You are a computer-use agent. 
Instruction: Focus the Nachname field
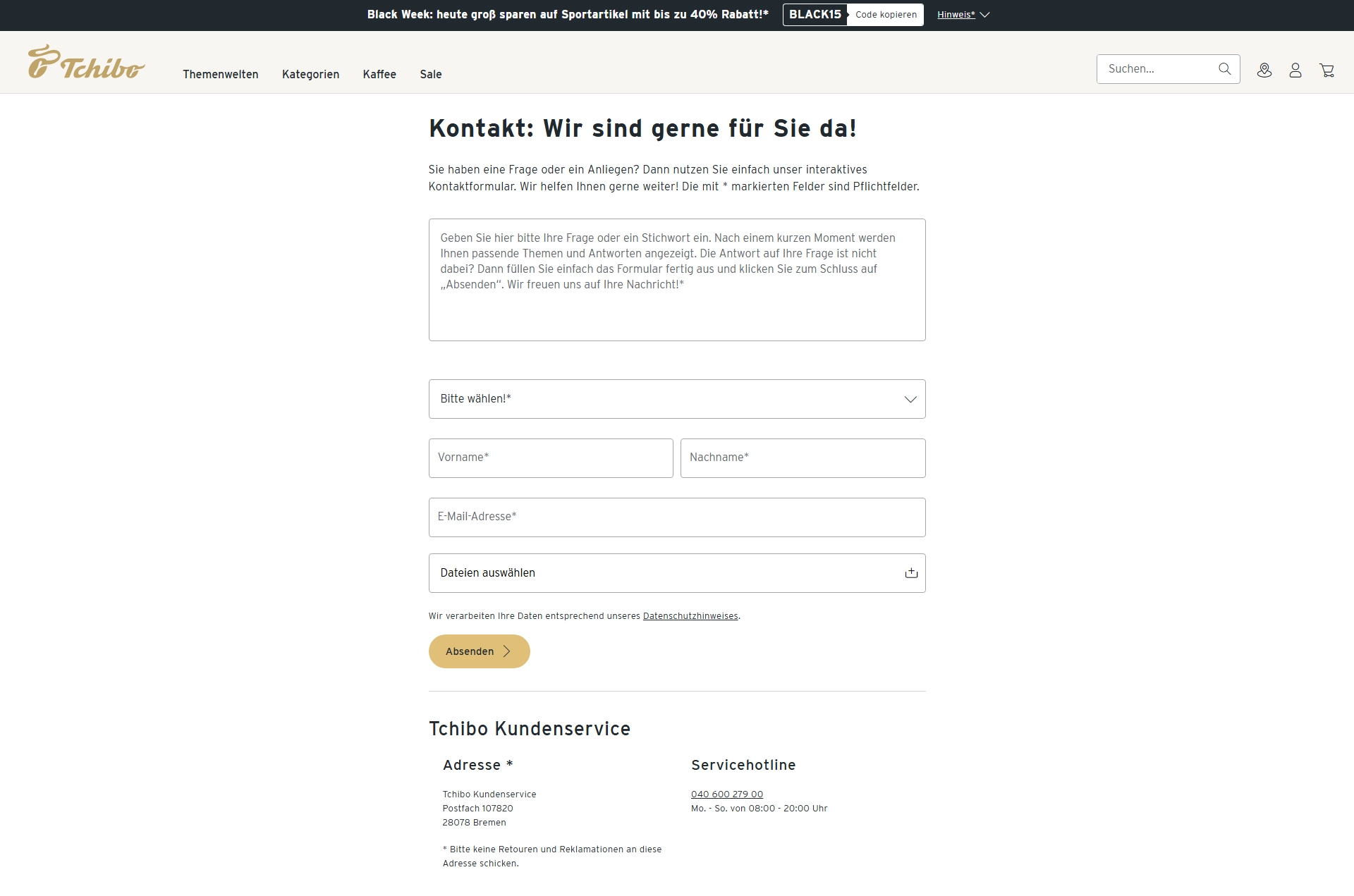point(803,458)
